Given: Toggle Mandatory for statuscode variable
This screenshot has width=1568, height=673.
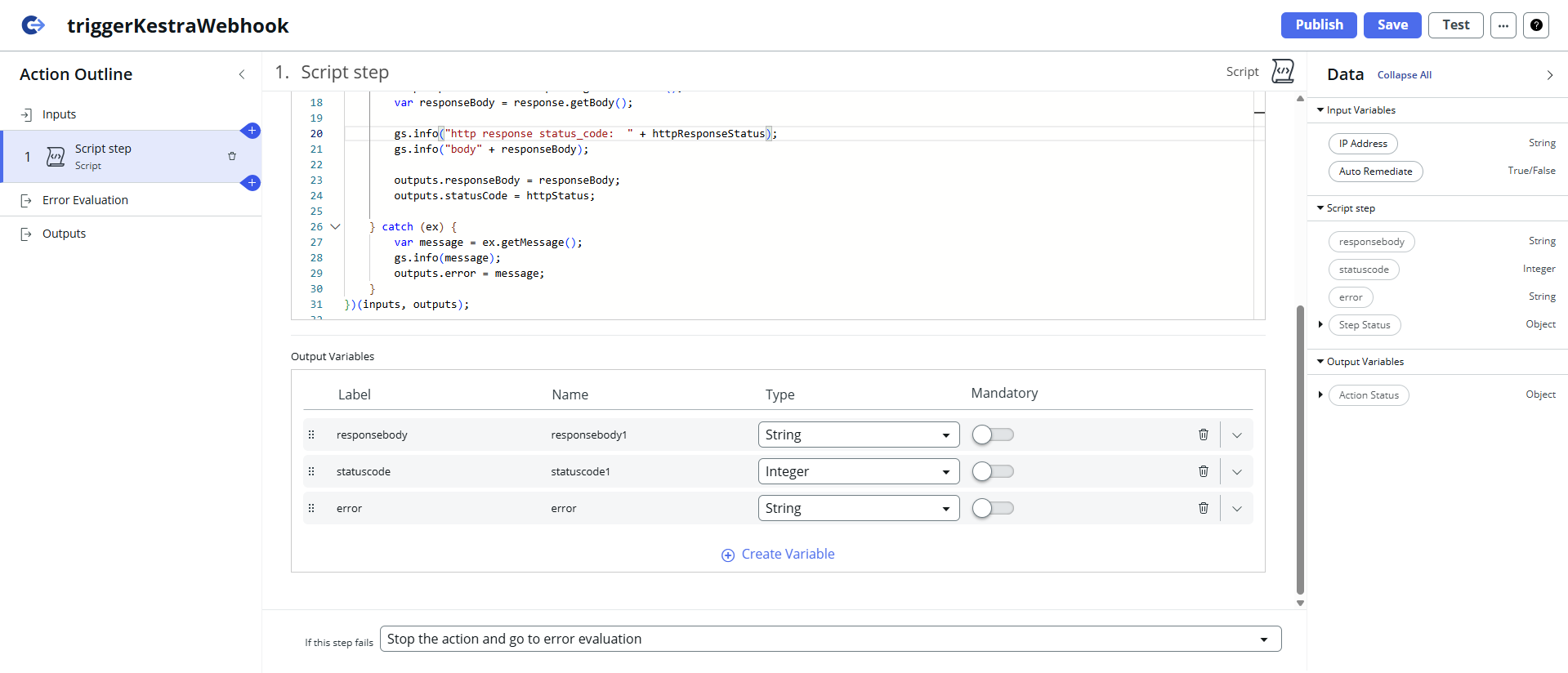Looking at the screenshot, I should click(x=993, y=471).
